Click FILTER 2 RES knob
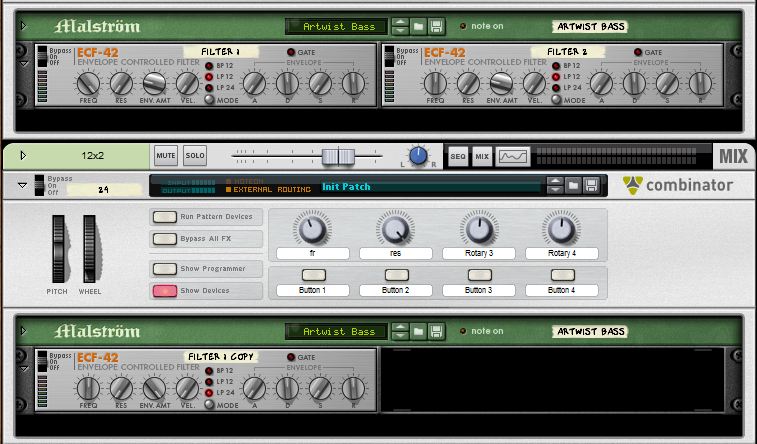Viewport: 757px width, 444px height. tap(468, 83)
